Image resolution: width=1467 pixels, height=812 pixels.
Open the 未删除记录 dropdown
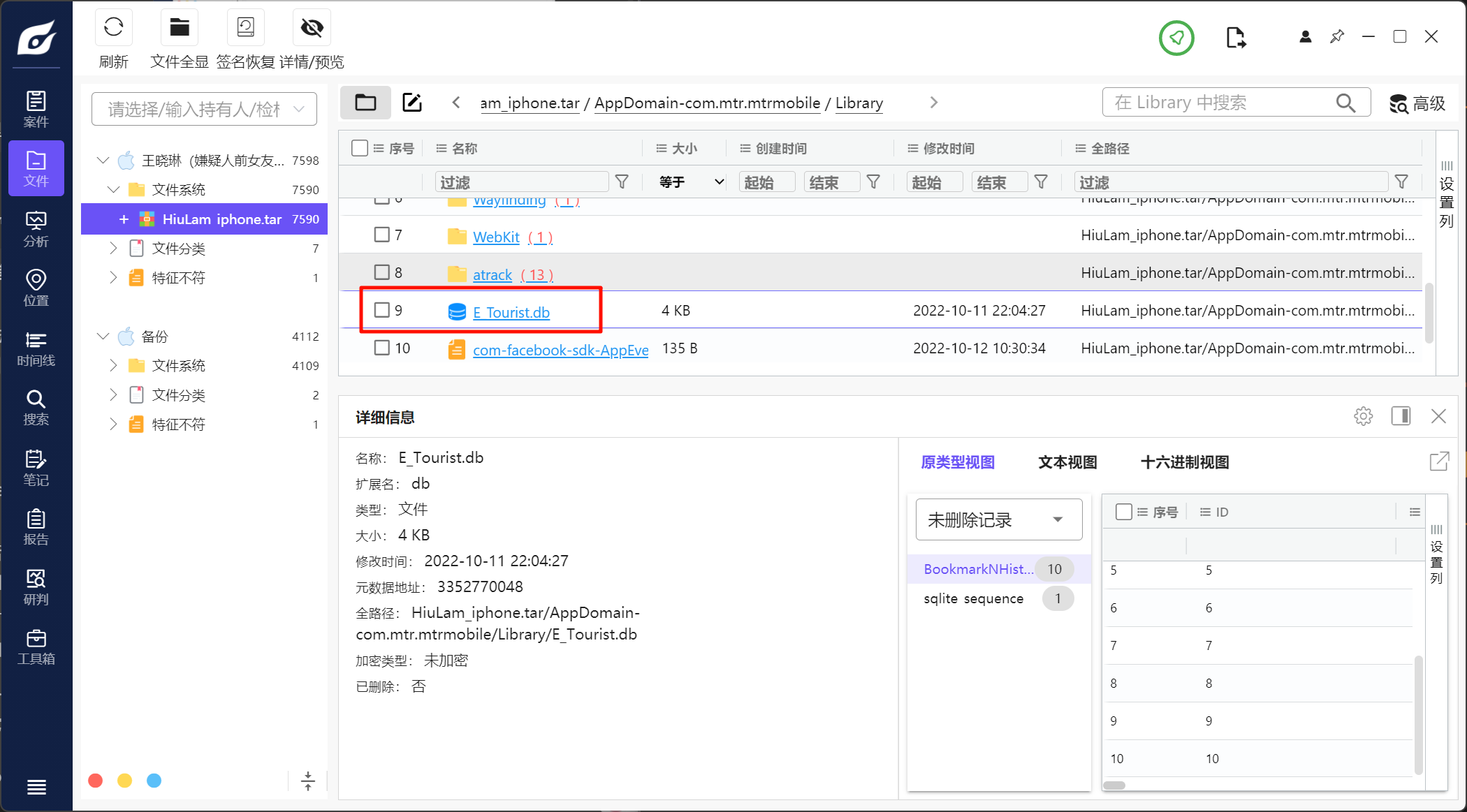click(998, 519)
